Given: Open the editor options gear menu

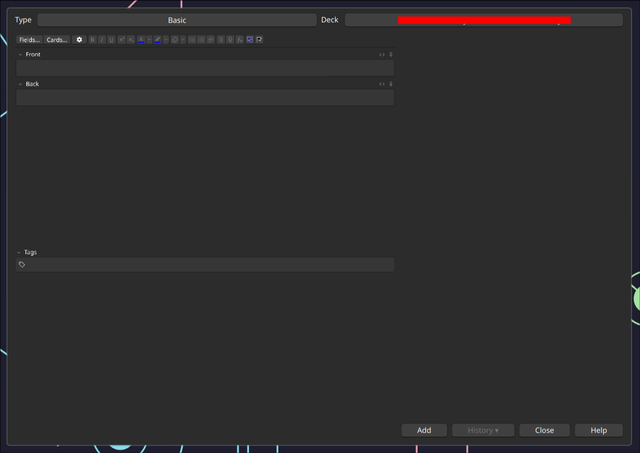Looking at the screenshot, I should [x=79, y=40].
